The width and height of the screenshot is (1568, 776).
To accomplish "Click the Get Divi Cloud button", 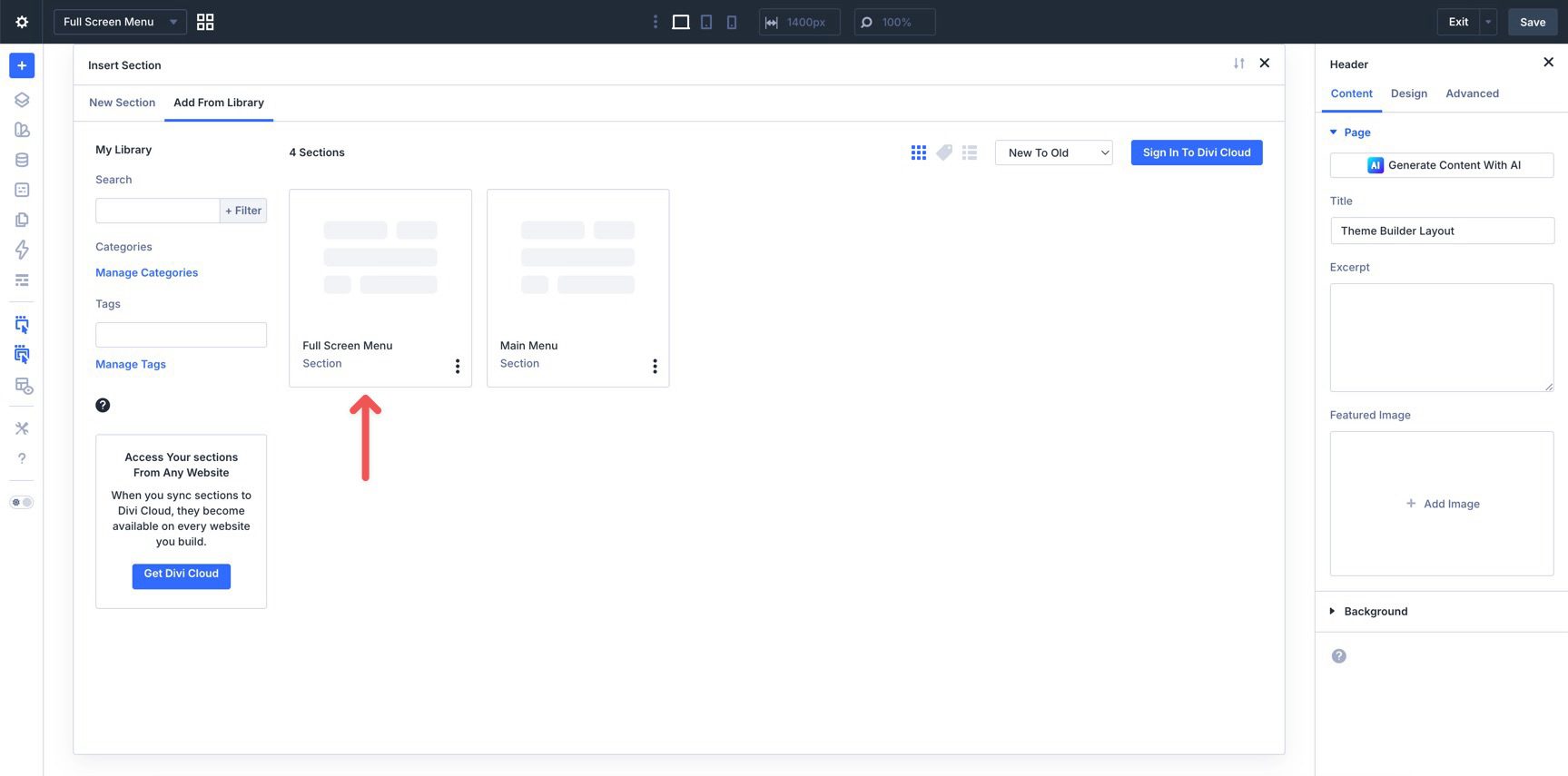I will point(181,575).
